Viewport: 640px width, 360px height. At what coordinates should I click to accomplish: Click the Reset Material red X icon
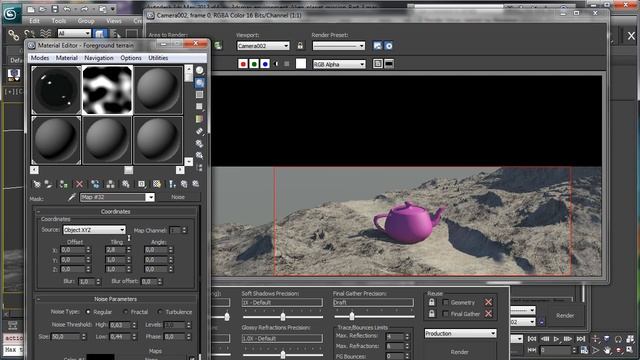coord(79,184)
